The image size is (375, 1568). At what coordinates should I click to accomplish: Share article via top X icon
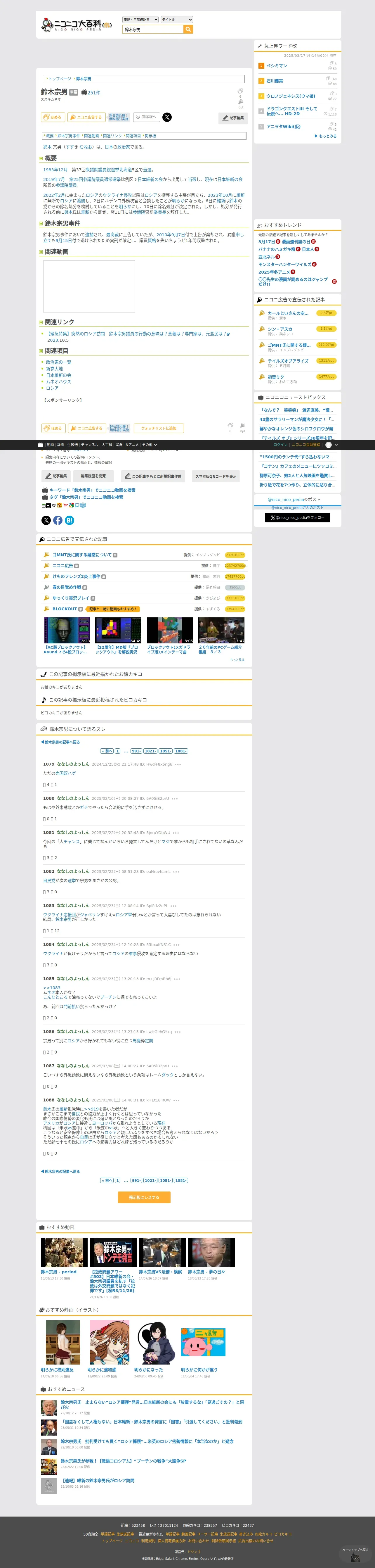167,118
